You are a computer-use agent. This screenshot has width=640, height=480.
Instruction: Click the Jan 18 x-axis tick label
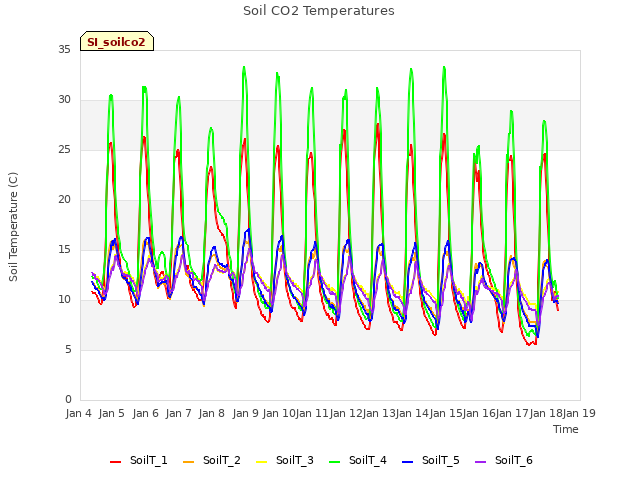(x=546, y=413)
